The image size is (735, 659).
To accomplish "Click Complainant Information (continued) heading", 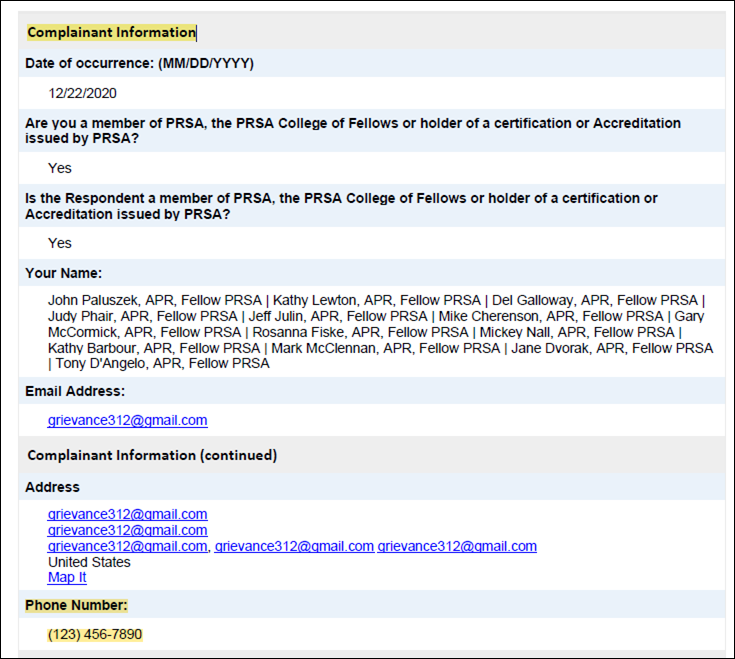I will pyautogui.click(x=152, y=455).
